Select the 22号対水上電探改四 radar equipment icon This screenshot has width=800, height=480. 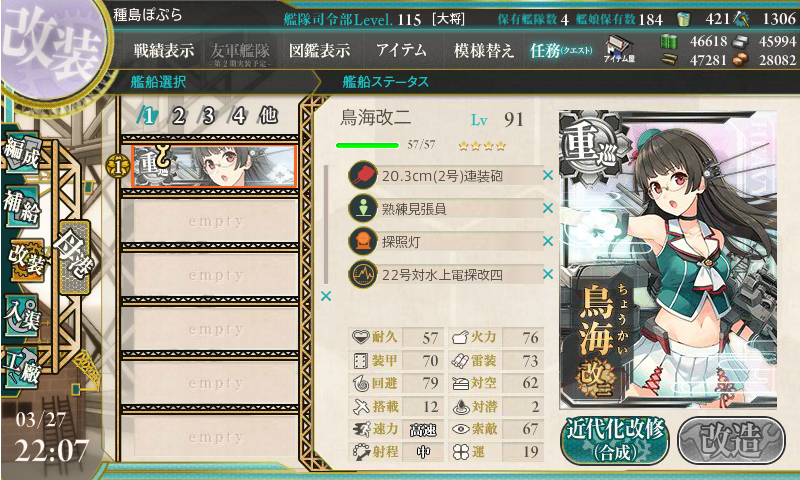(363, 274)
